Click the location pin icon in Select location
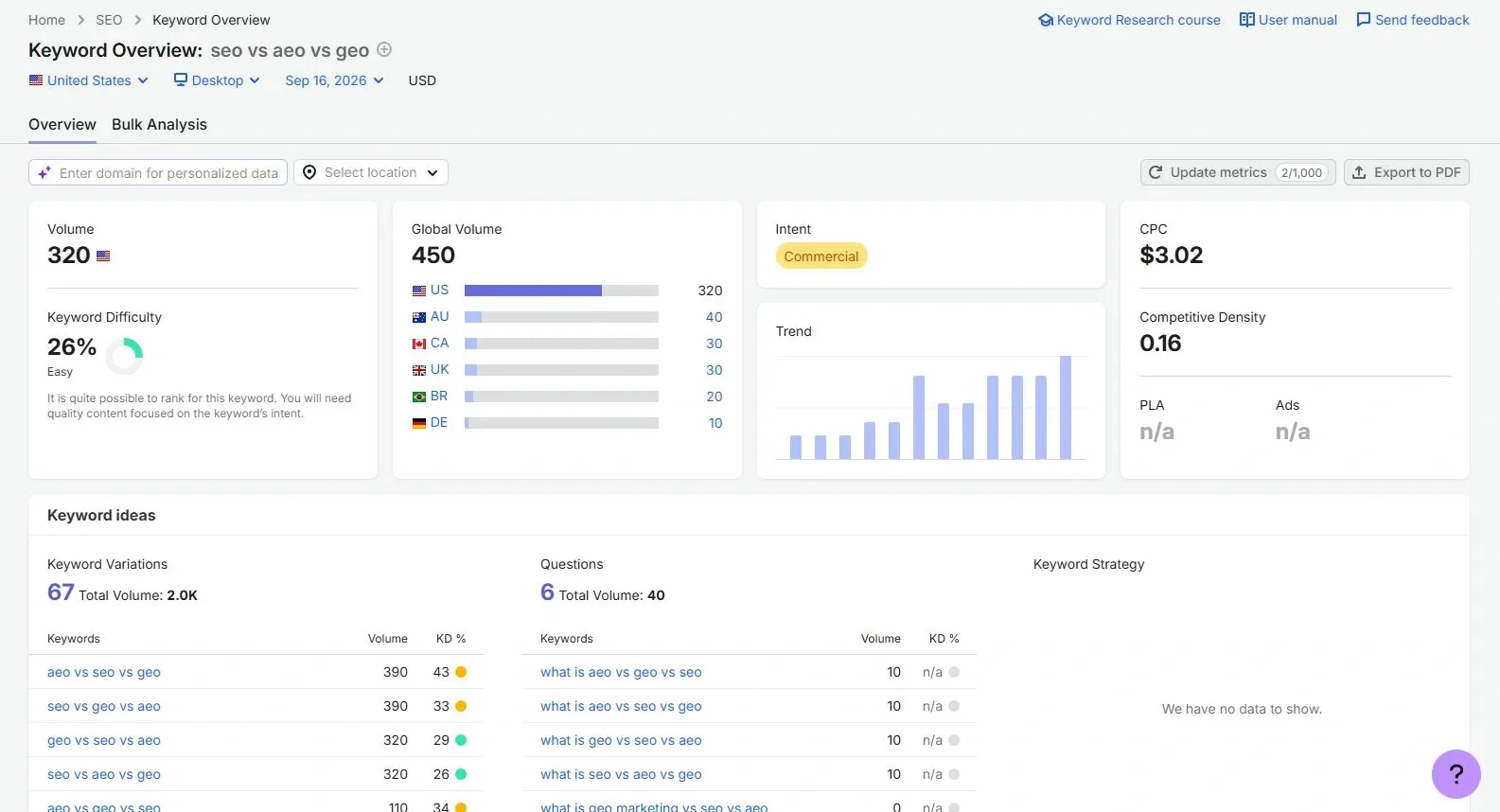This screenshot has width=1500, height=812. pyautogui.click(x=309, y=172)
